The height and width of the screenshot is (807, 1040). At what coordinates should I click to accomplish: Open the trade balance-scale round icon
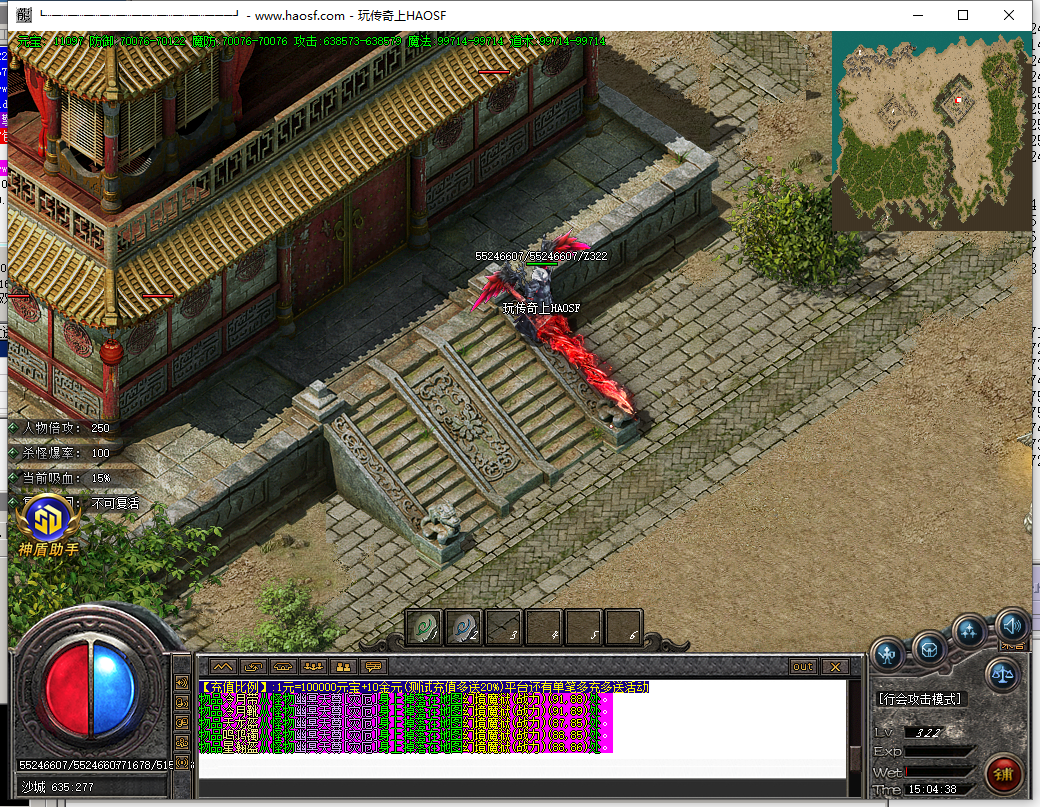(1003, 673)
